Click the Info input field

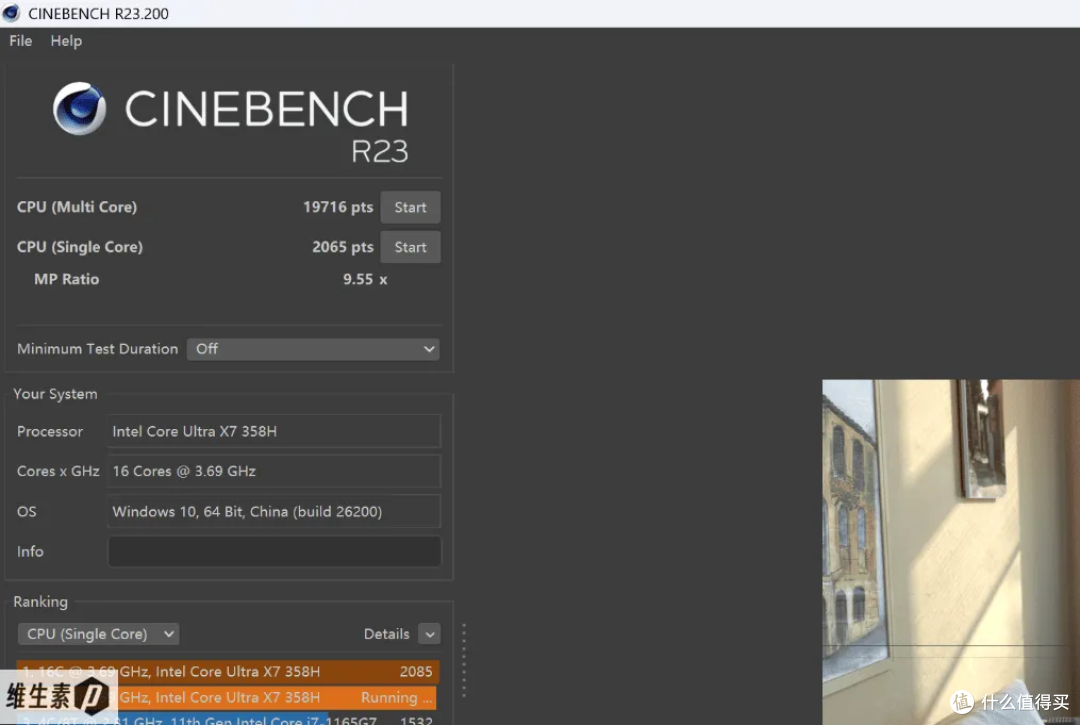274,551
